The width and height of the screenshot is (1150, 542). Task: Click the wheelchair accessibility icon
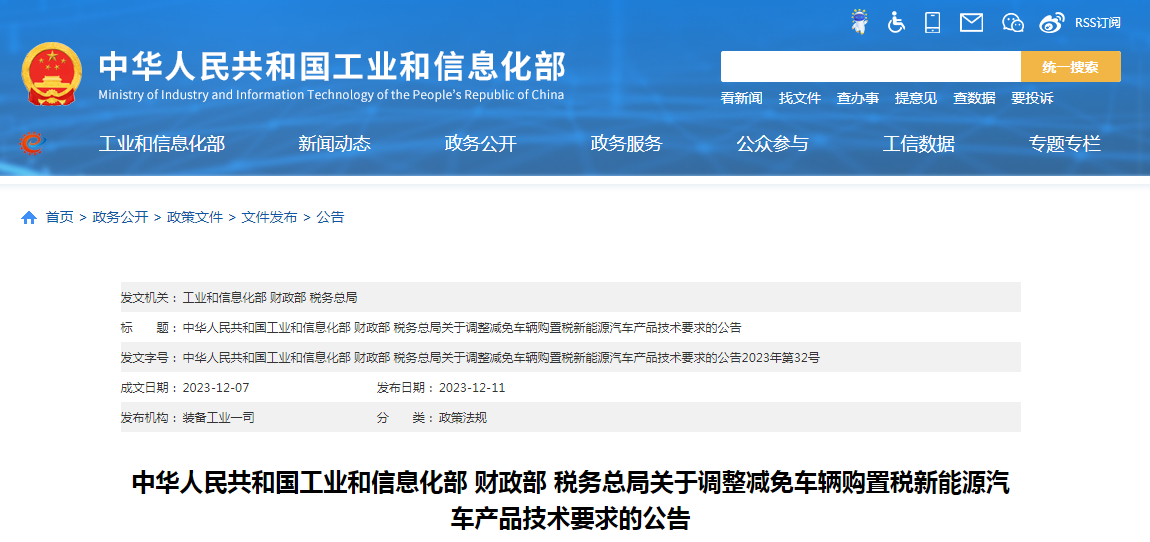pyautogui.click(x=896, y=22)
